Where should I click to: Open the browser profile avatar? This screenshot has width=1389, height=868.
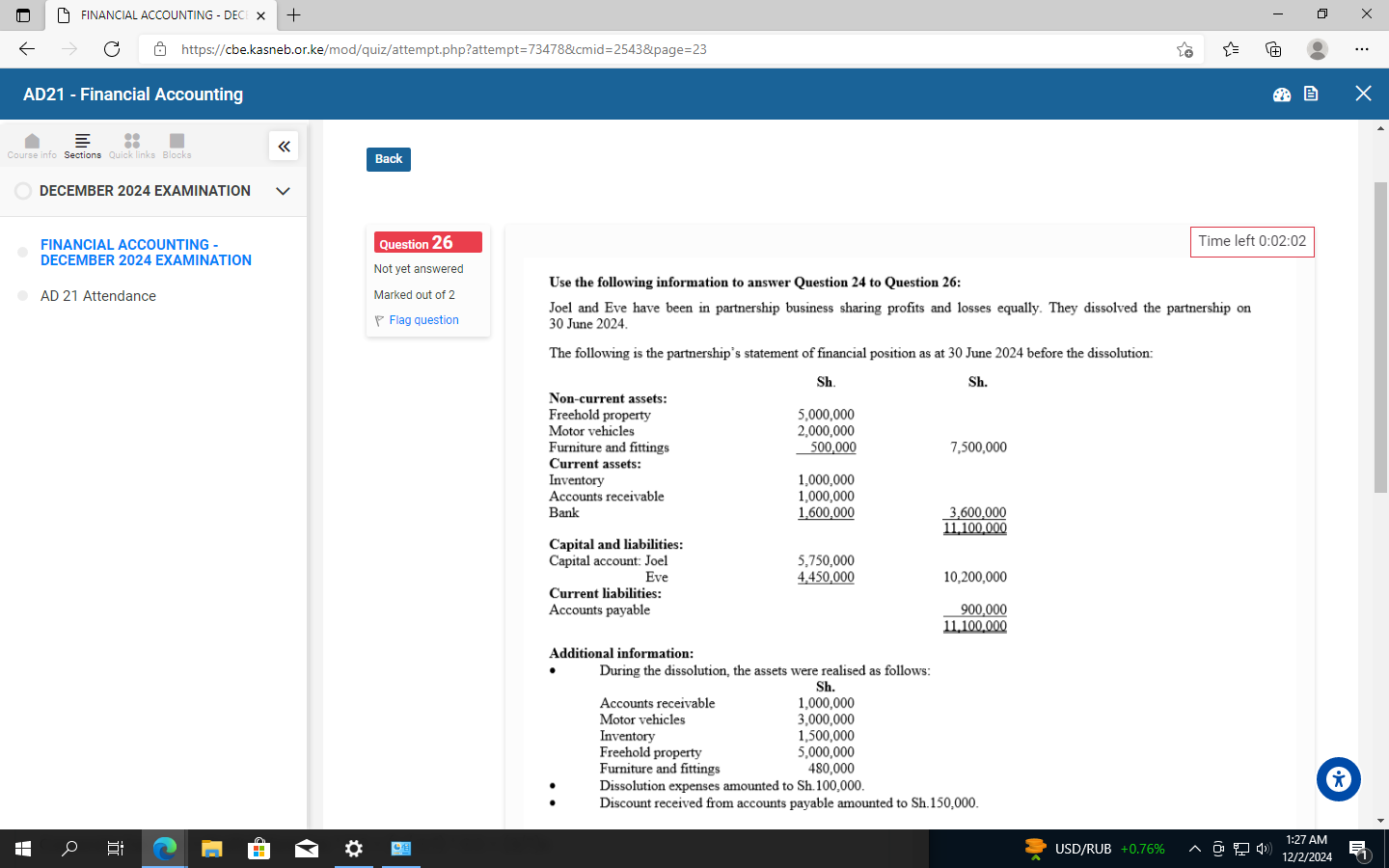click(x=1318, y=49)
